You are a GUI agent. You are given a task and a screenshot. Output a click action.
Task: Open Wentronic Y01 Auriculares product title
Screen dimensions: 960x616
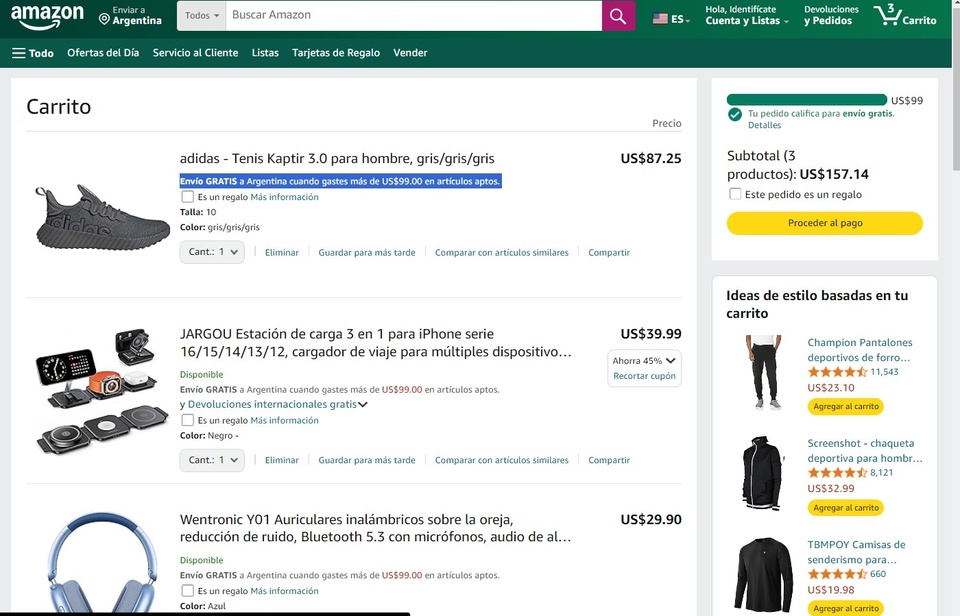(375, 528)
